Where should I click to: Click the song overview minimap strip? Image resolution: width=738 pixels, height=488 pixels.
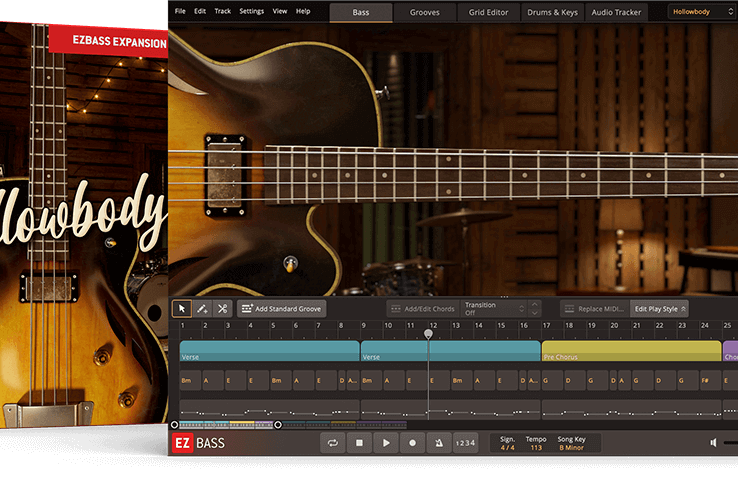tap(292, 425)
